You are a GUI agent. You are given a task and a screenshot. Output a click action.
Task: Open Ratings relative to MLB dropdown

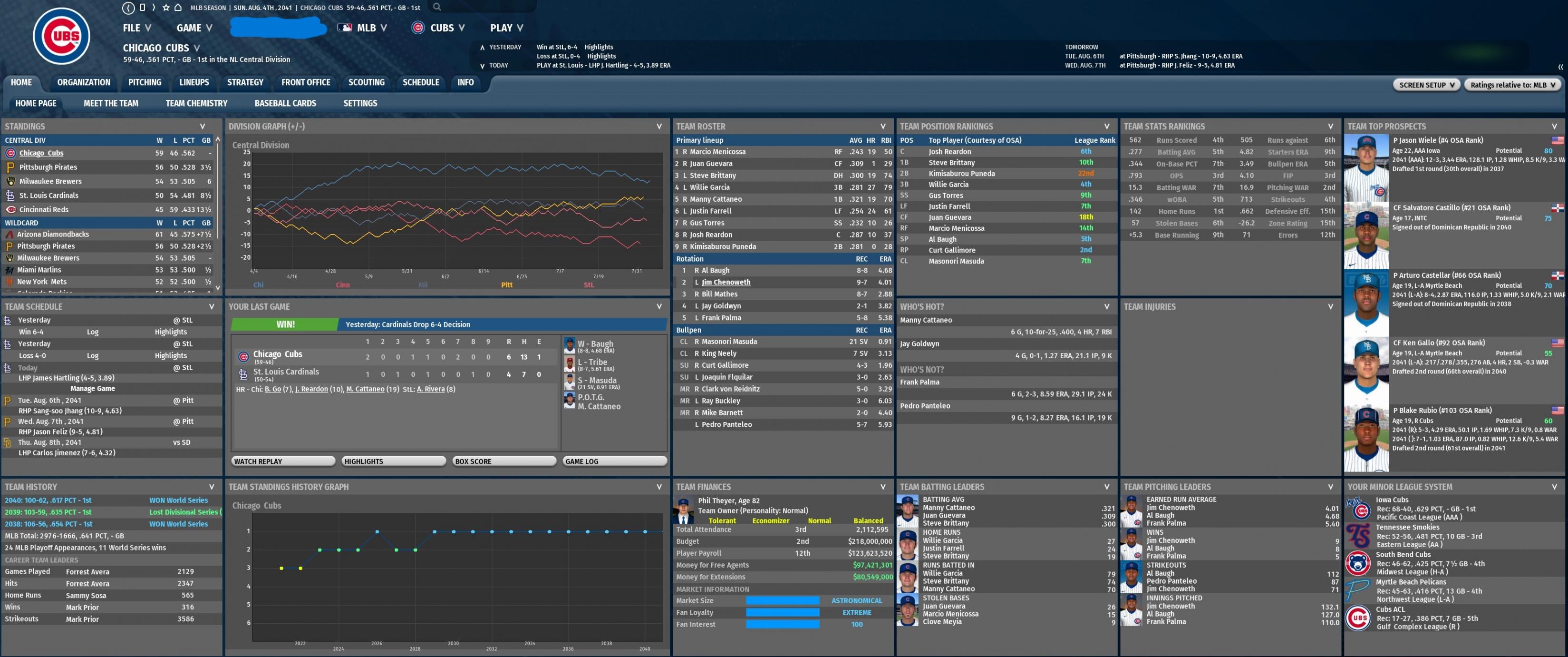coord(1512,85)
